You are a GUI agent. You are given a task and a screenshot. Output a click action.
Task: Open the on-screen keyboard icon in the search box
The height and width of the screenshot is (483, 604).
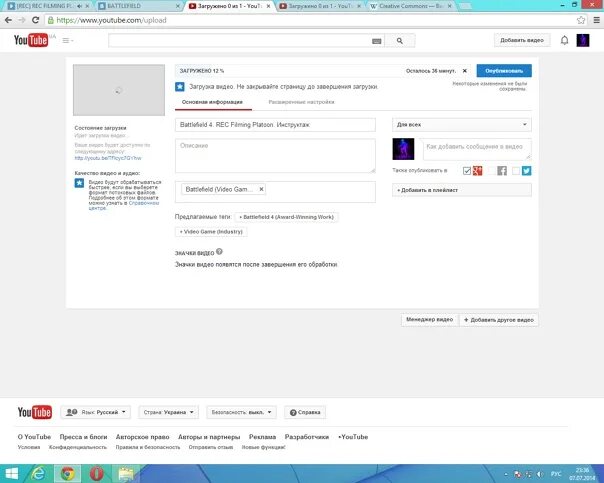[377, 41]
